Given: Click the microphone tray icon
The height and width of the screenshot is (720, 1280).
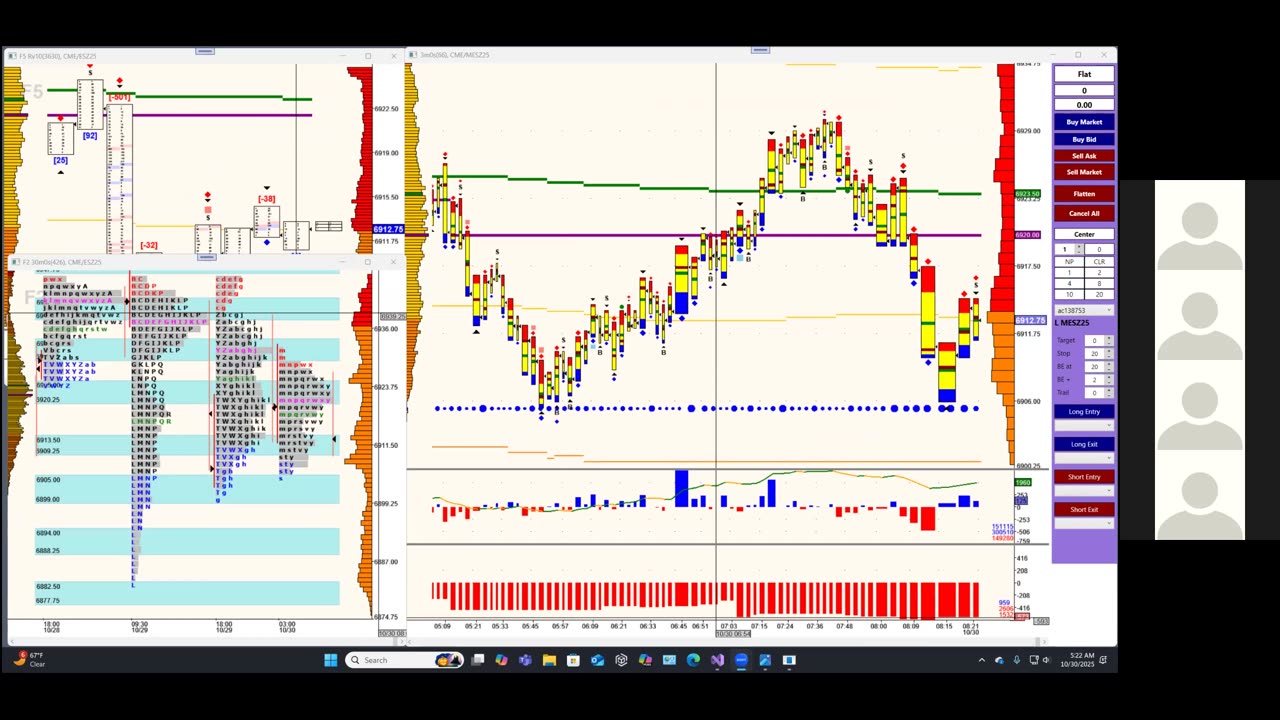Looking at the screenshot, I should coord(1017,660).
